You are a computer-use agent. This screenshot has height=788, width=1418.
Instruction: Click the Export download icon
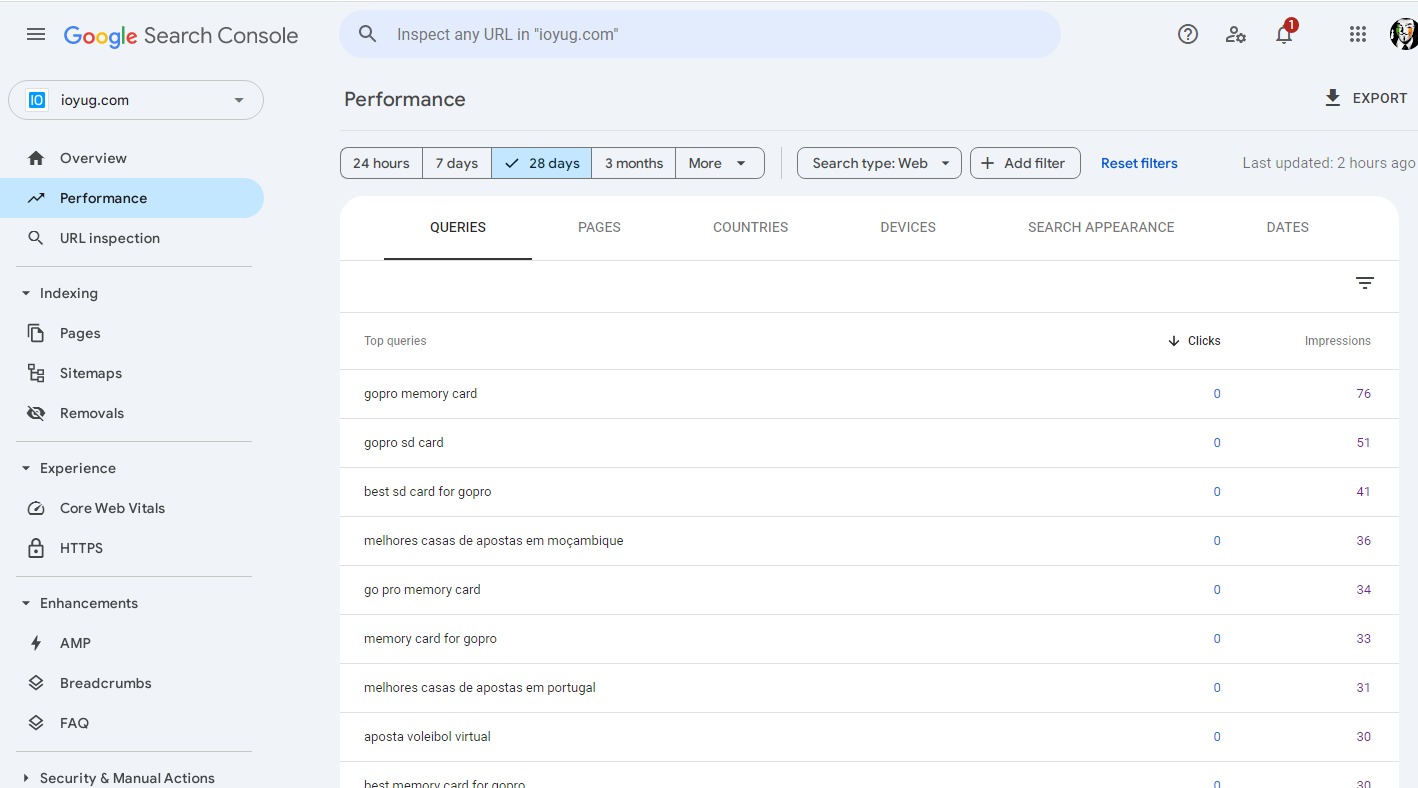(x=1332, y=98)
